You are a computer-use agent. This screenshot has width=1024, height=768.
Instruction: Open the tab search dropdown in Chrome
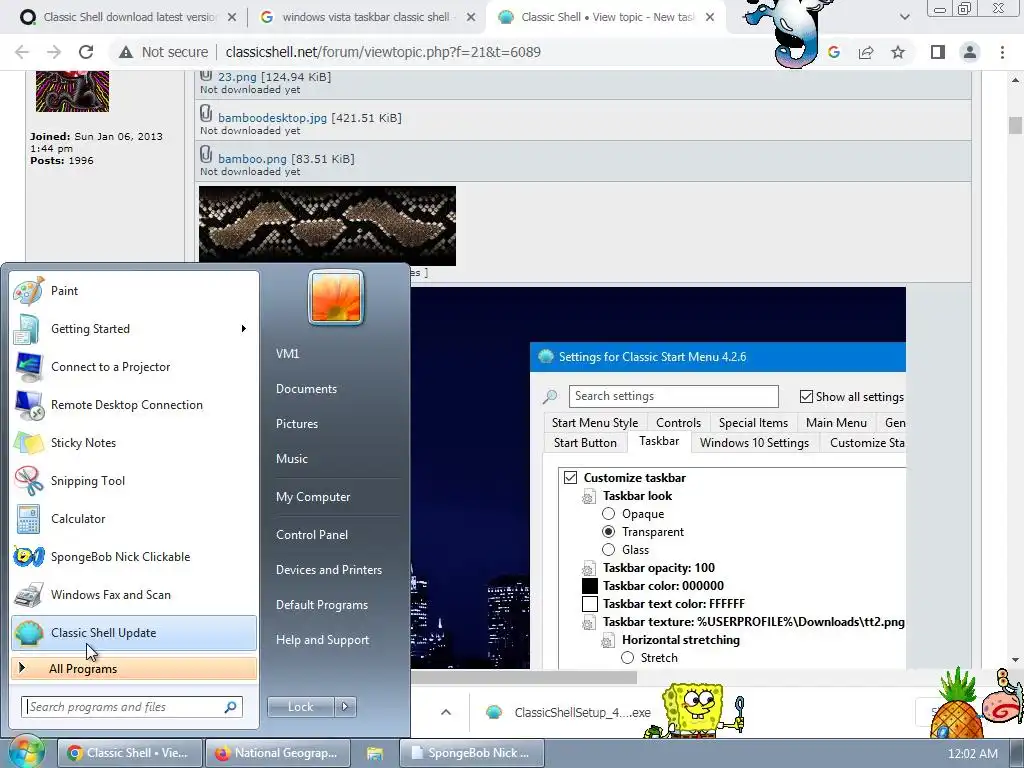(904, 18)
